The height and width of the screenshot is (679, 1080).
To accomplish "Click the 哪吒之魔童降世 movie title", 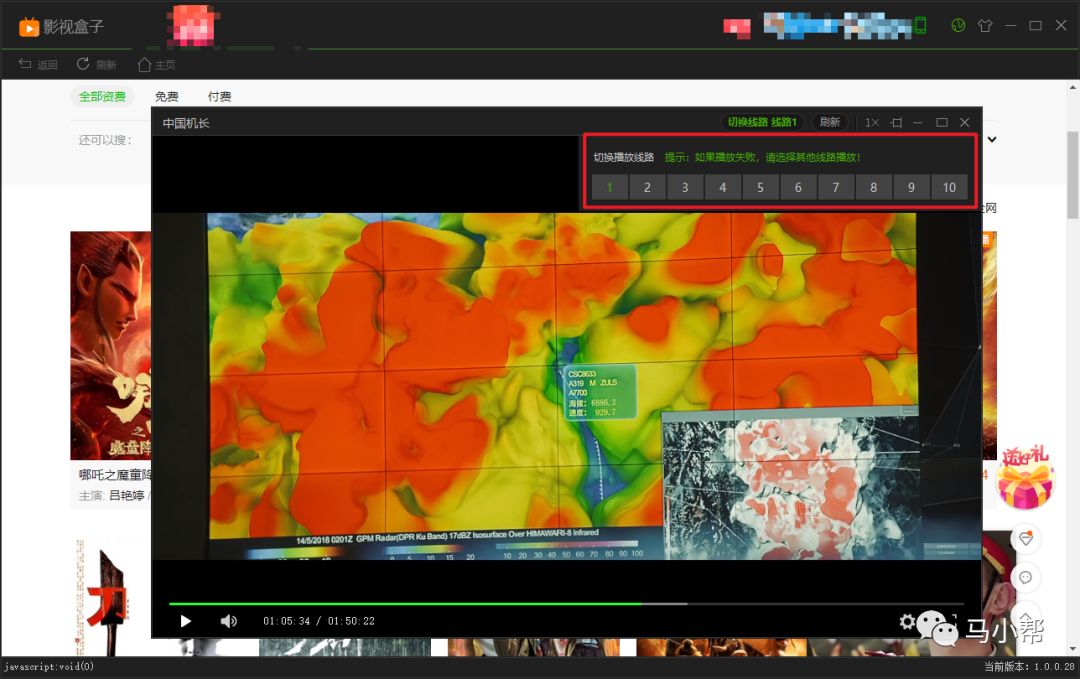I will tap(115, 474).
